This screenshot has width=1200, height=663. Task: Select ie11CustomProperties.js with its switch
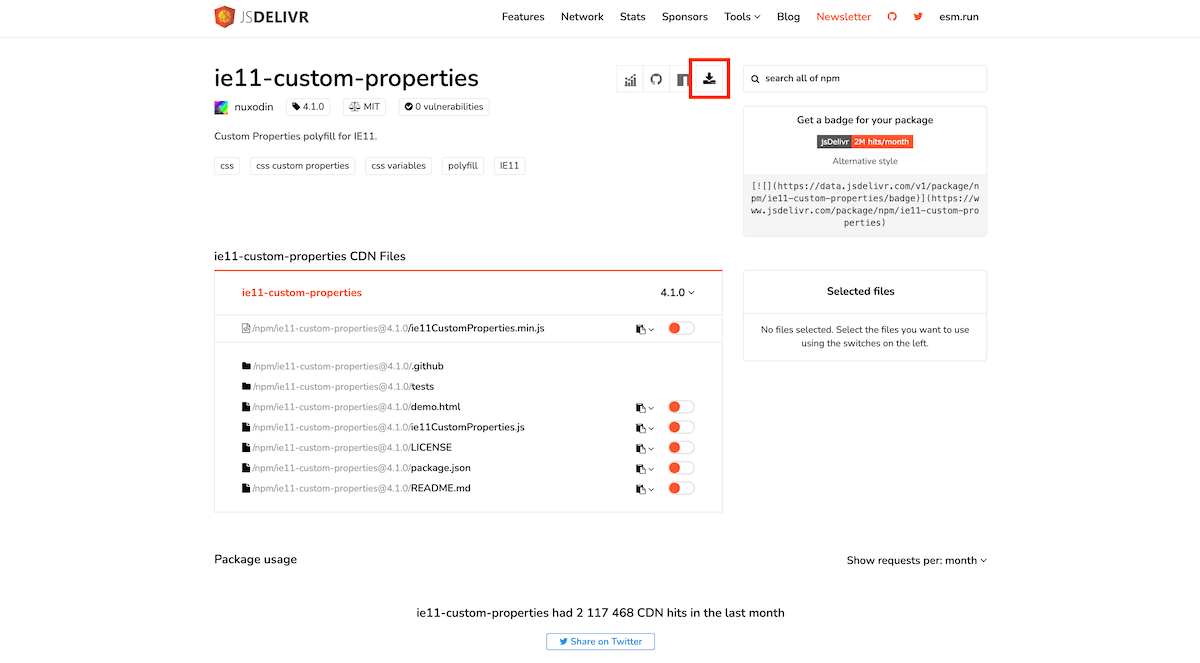point(681,427)
